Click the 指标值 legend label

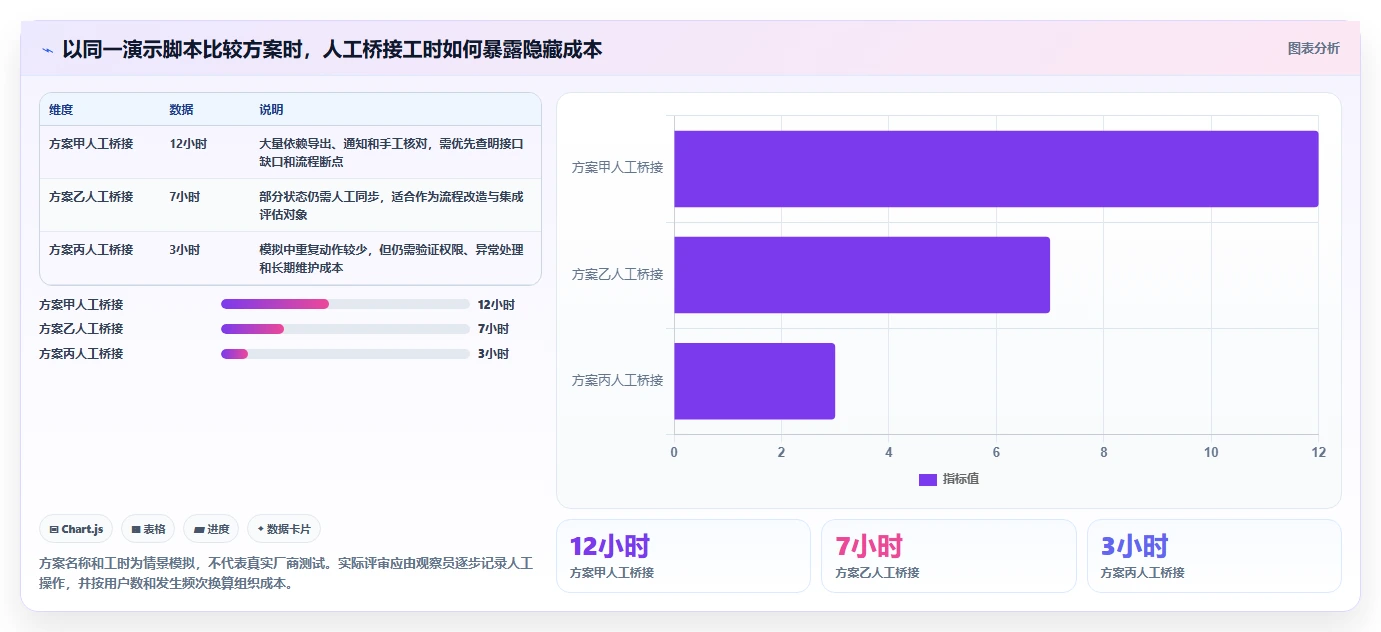point(960,480)
